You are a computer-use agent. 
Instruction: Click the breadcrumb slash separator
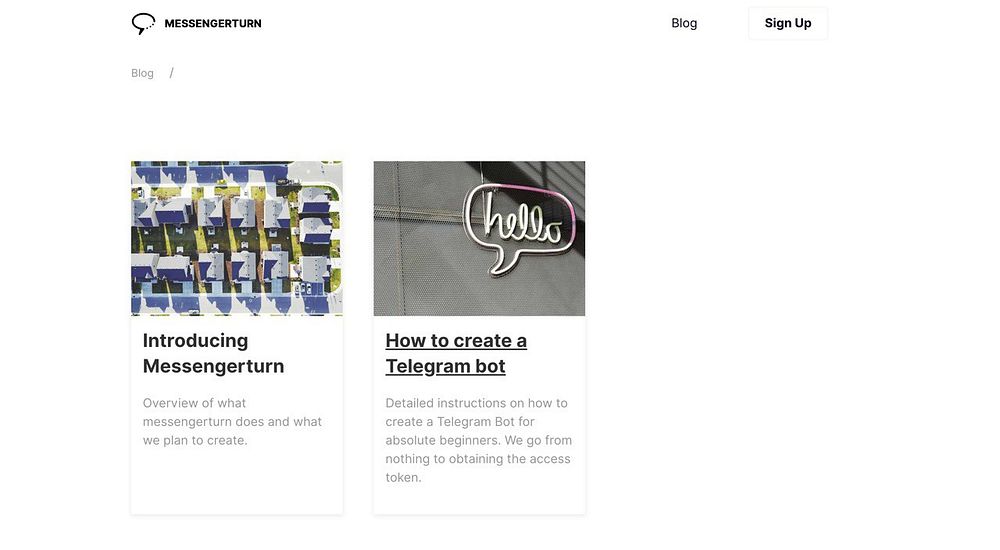click(x=171, y=73)
